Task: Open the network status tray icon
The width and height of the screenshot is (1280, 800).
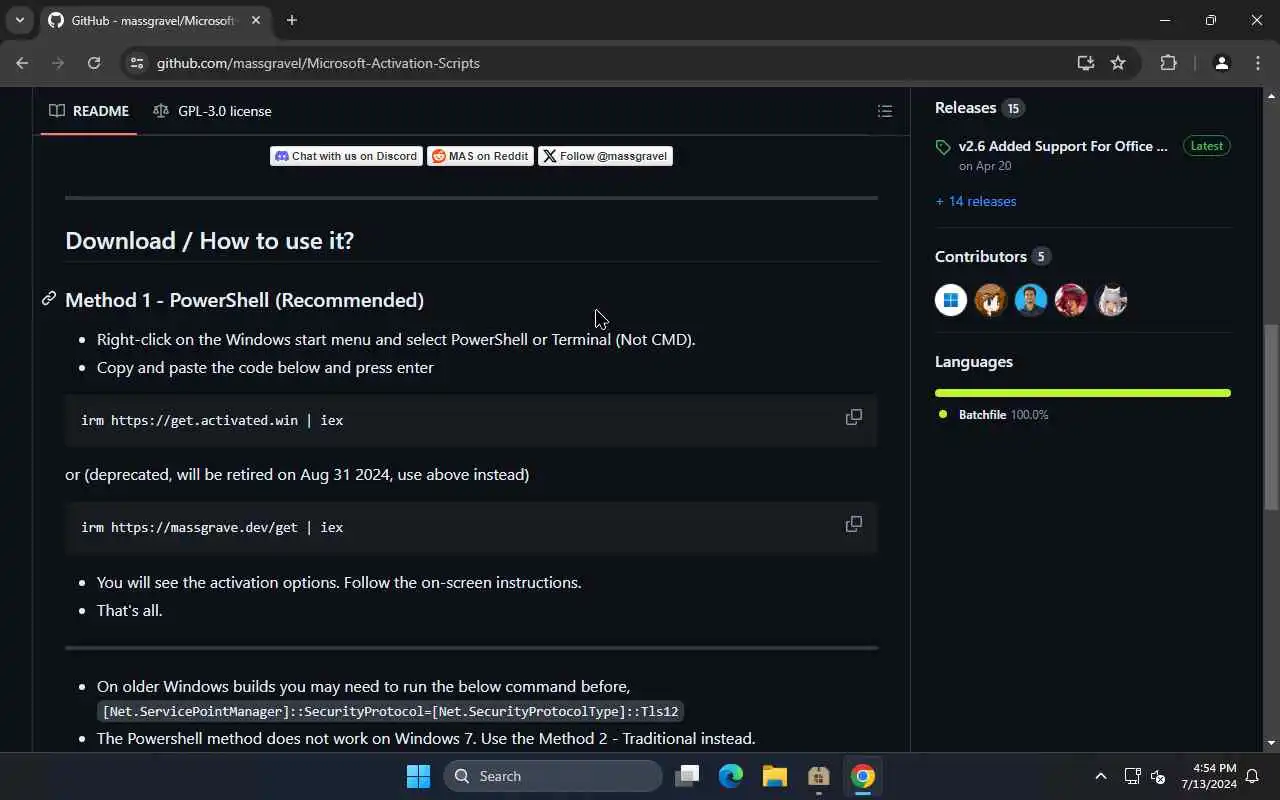Action: pyautogui.click(x=1132, y=776)
